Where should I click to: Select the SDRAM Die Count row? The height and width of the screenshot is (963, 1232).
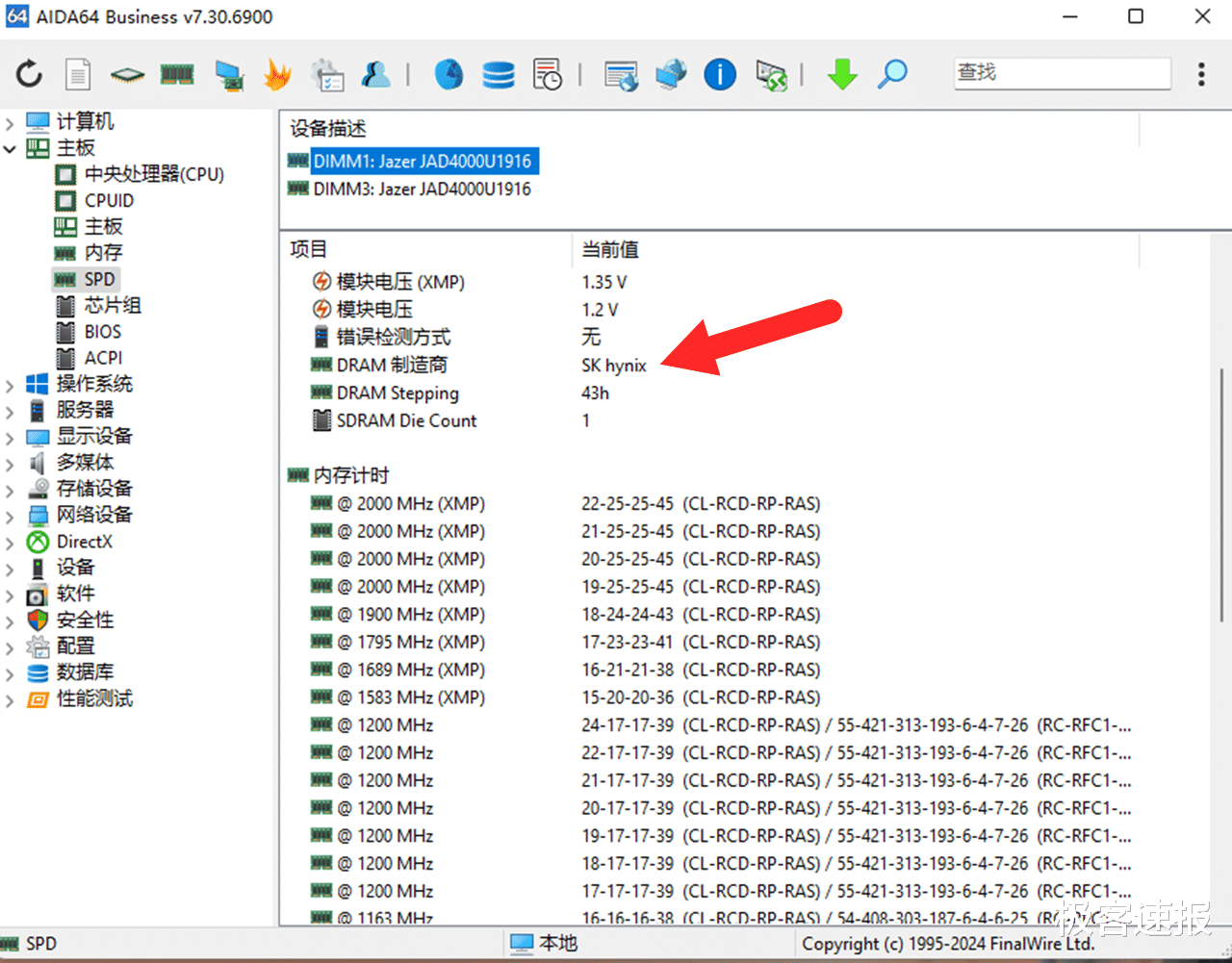712,420
